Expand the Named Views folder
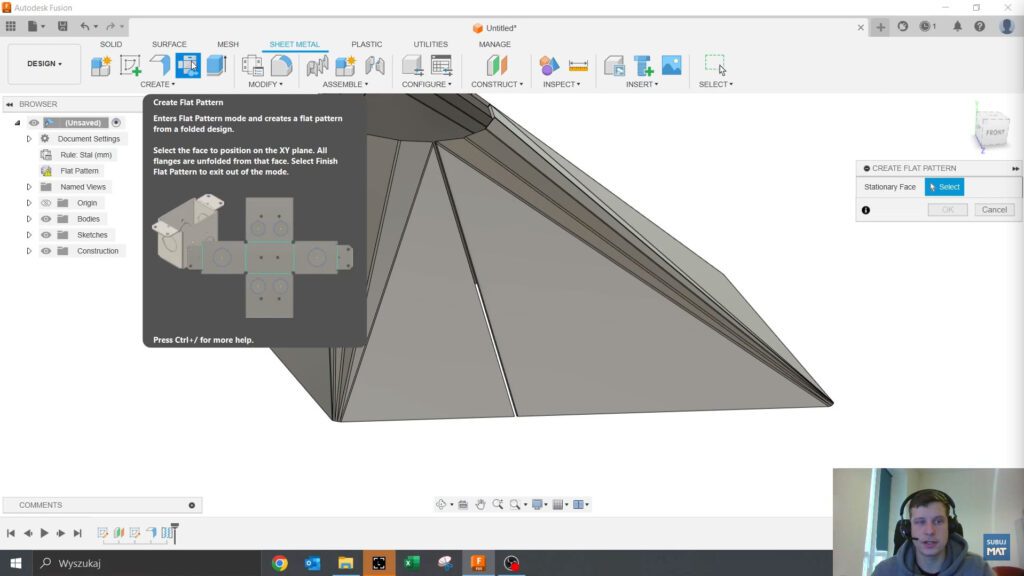 coord(28,187)
